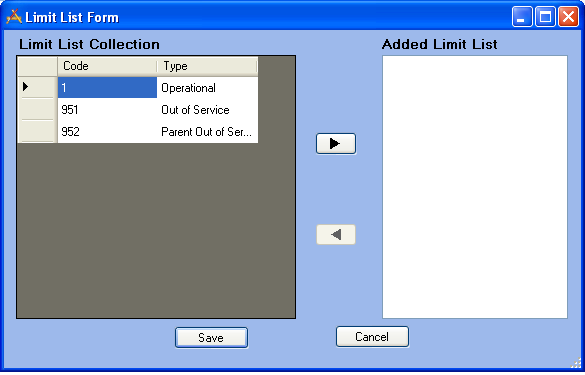Minimize the Limit List Form window

(x=522, y=16)
